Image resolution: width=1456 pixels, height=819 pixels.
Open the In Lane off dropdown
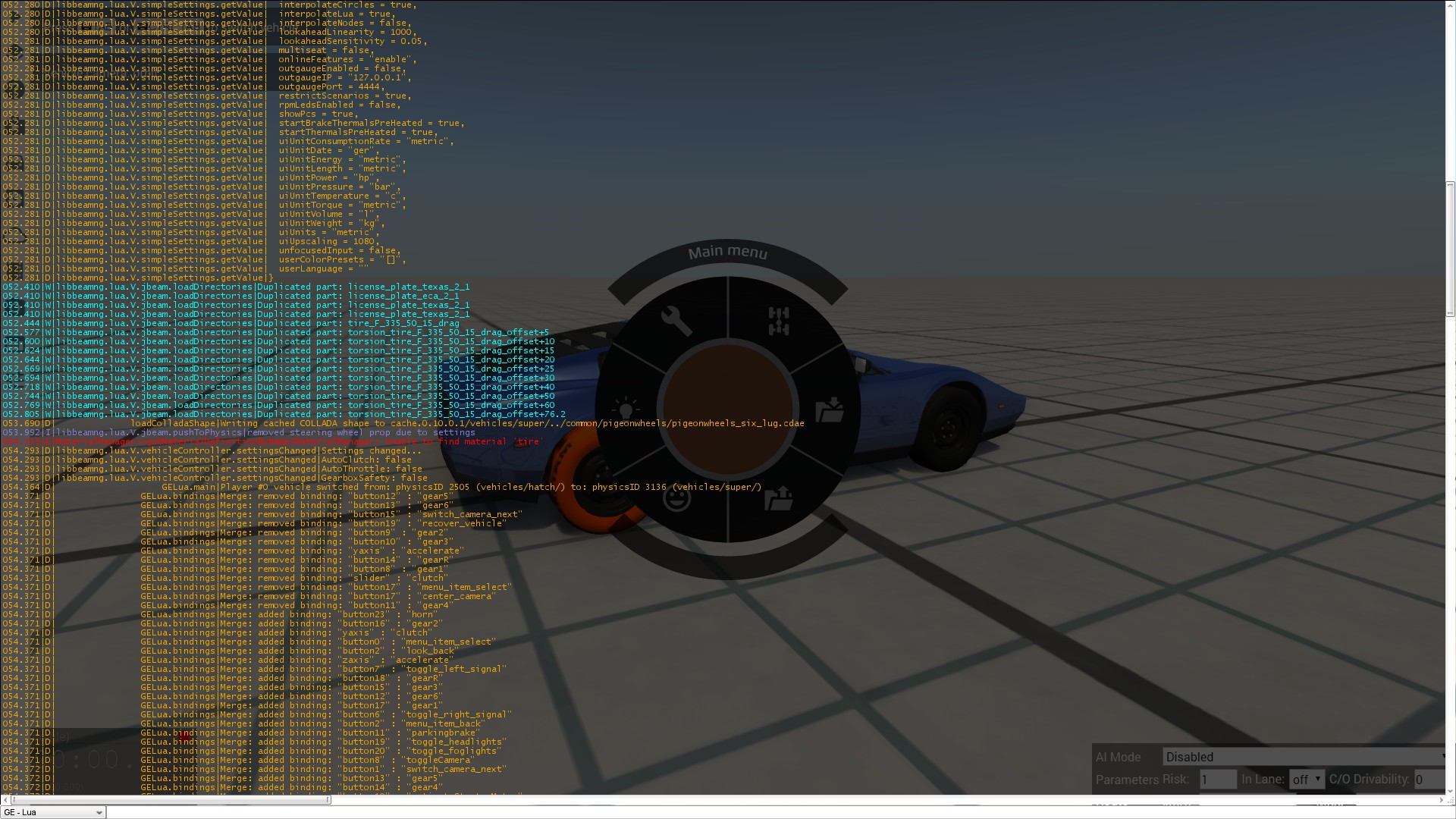click(1307, 779)
